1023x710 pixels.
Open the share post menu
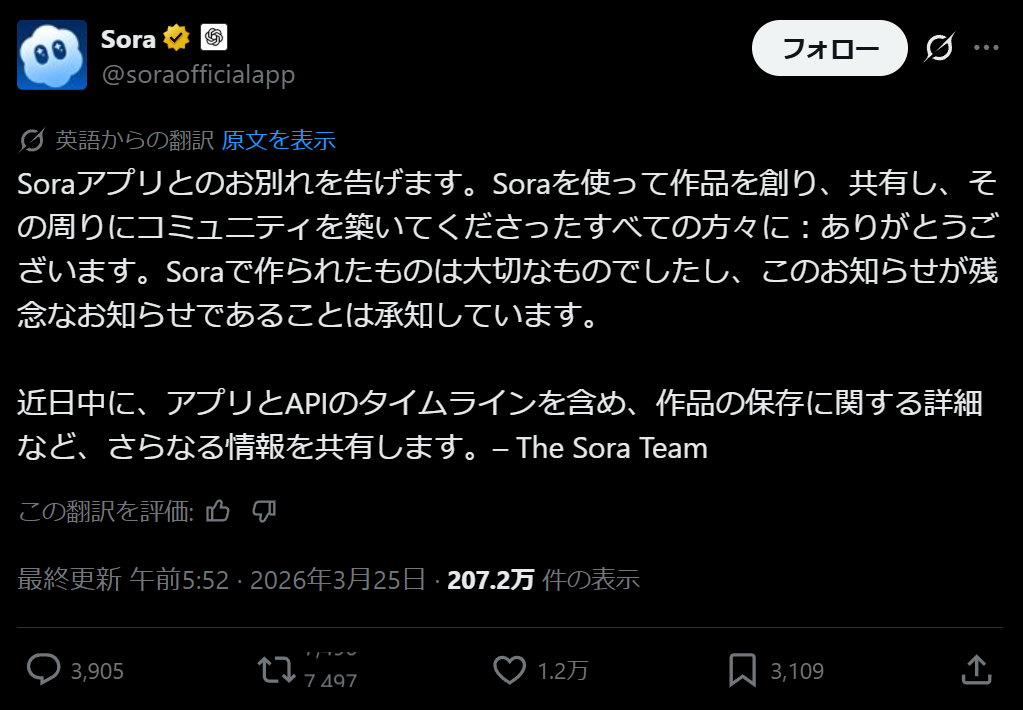tap(975, 670)
